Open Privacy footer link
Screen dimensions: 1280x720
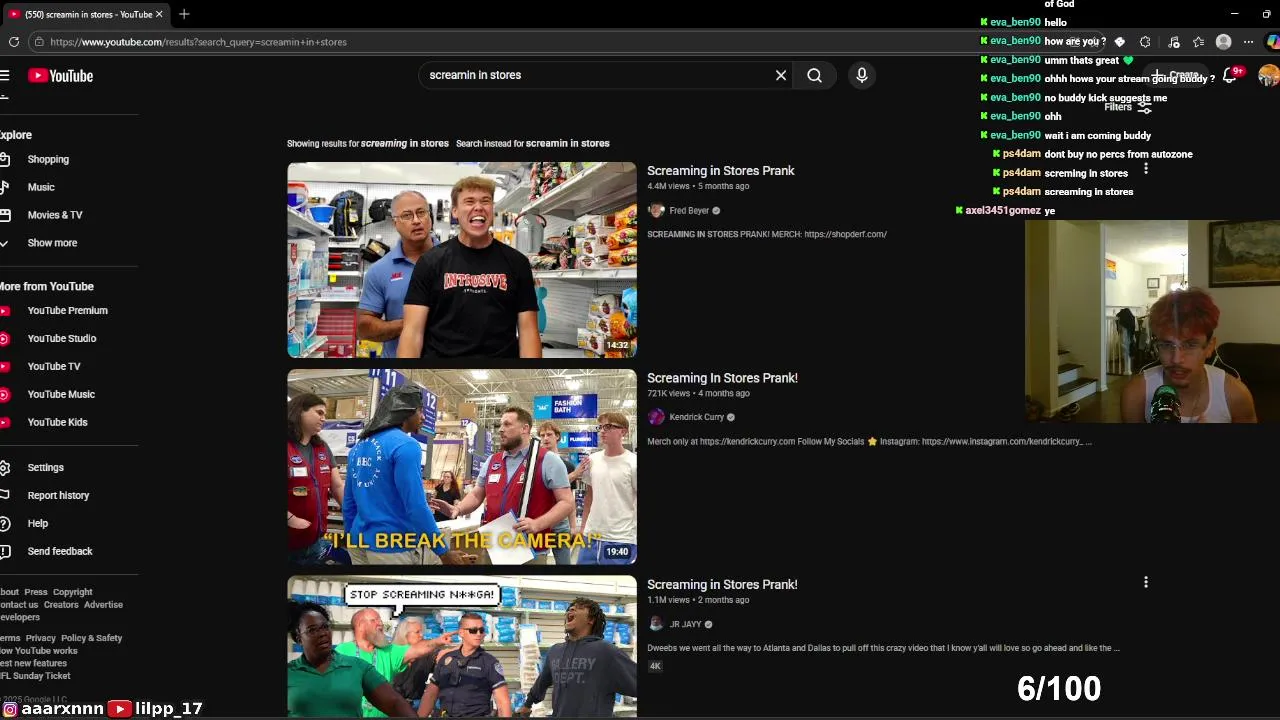click(x=41, y=638)
